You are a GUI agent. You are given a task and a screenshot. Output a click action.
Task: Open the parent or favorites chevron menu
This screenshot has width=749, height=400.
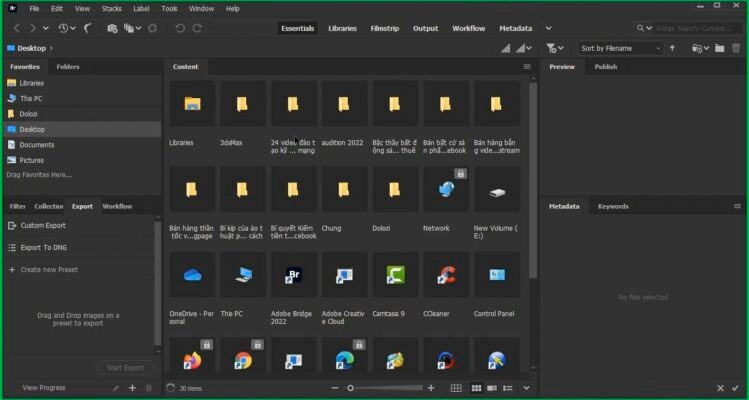tap(45, 28)
